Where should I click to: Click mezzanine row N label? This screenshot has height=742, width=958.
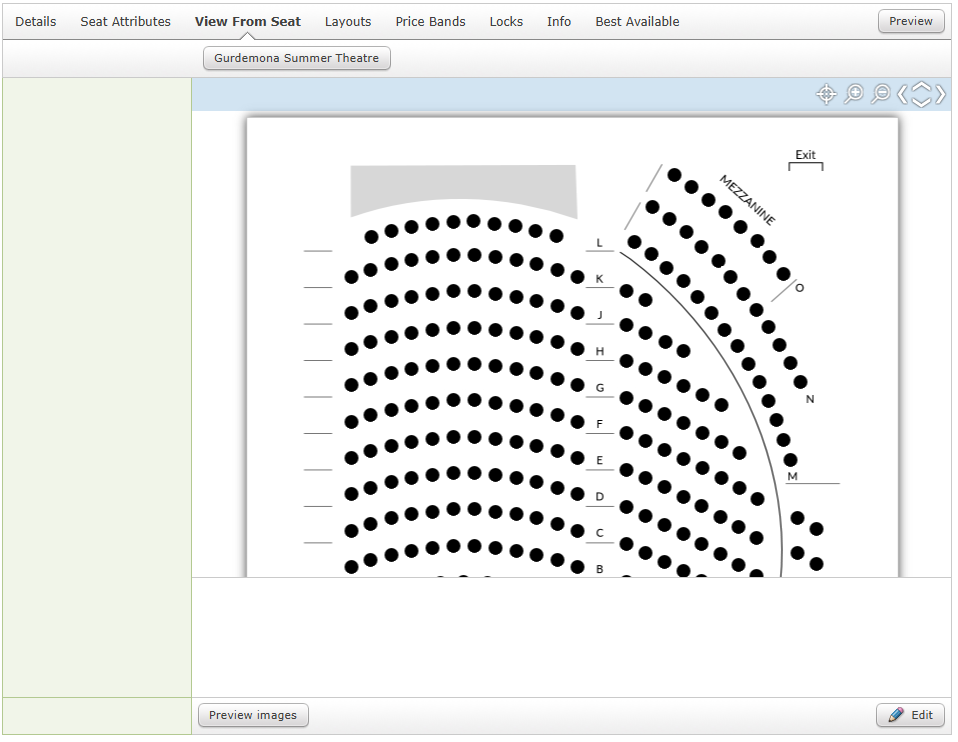(x=810, y=399)
